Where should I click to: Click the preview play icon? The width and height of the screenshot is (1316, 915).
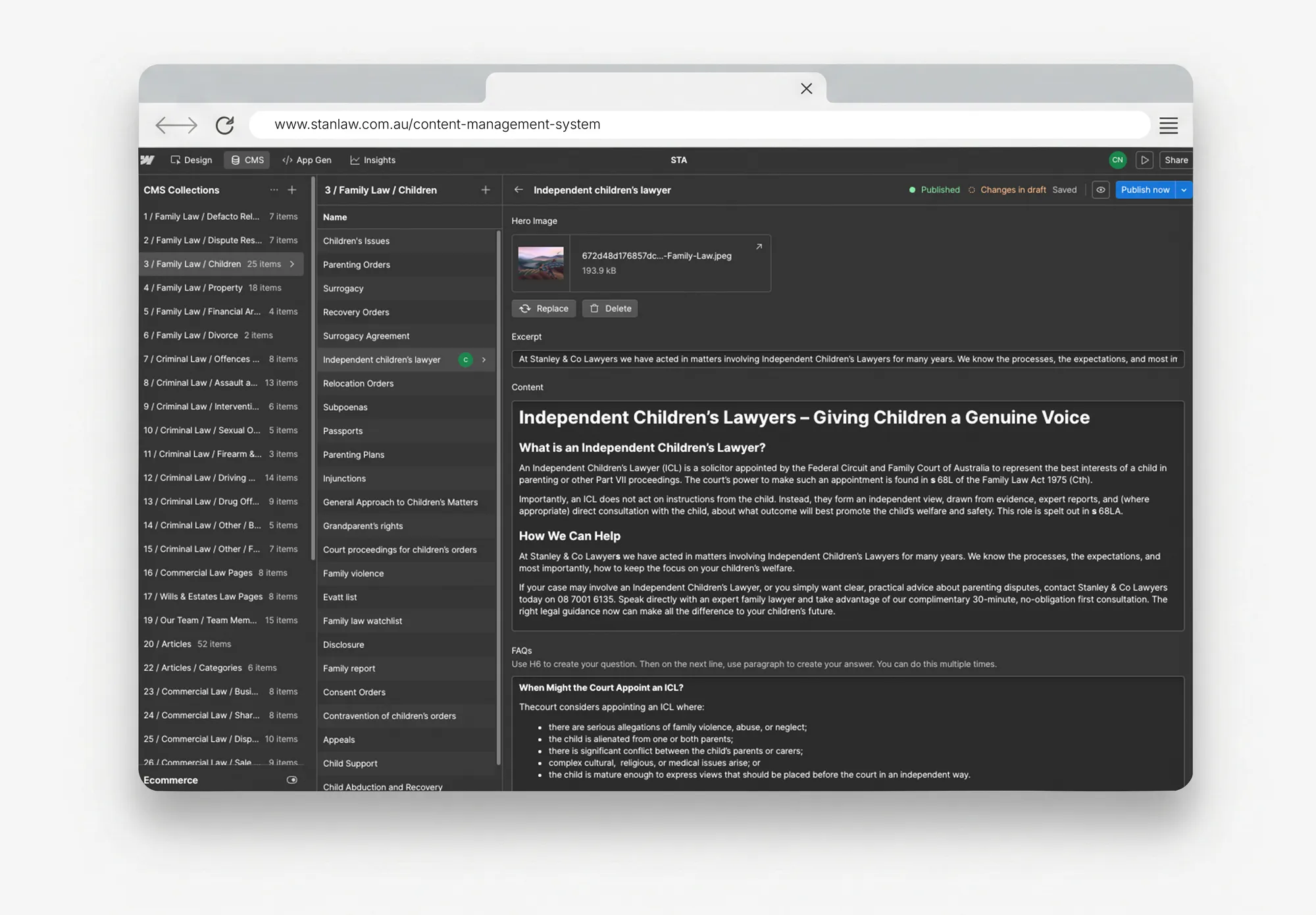(x=1144, y=160)
